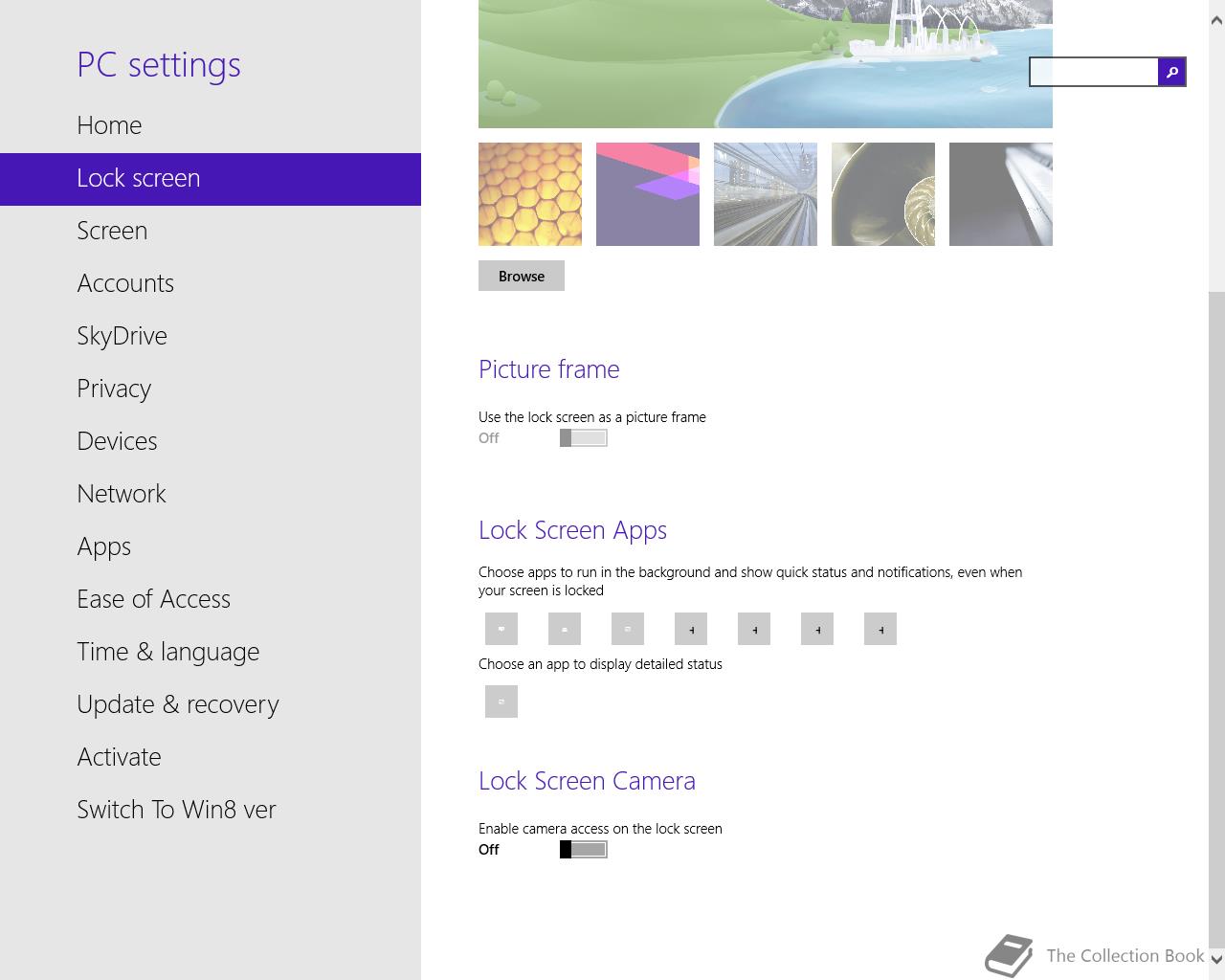
Task: Enable lock screen camera access switch
Action: coord(584,849)
